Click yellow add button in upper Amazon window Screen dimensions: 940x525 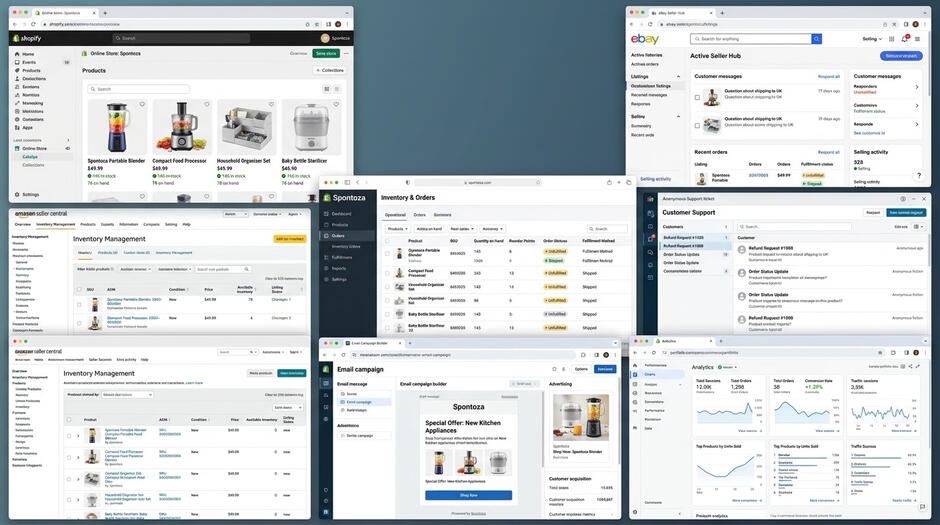click(290, 239)
